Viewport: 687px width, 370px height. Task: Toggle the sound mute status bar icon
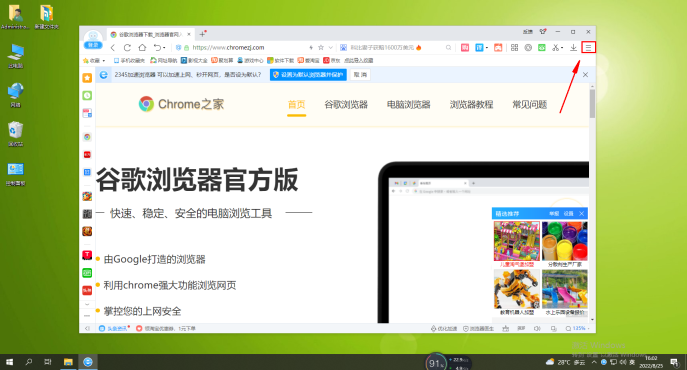537,328
